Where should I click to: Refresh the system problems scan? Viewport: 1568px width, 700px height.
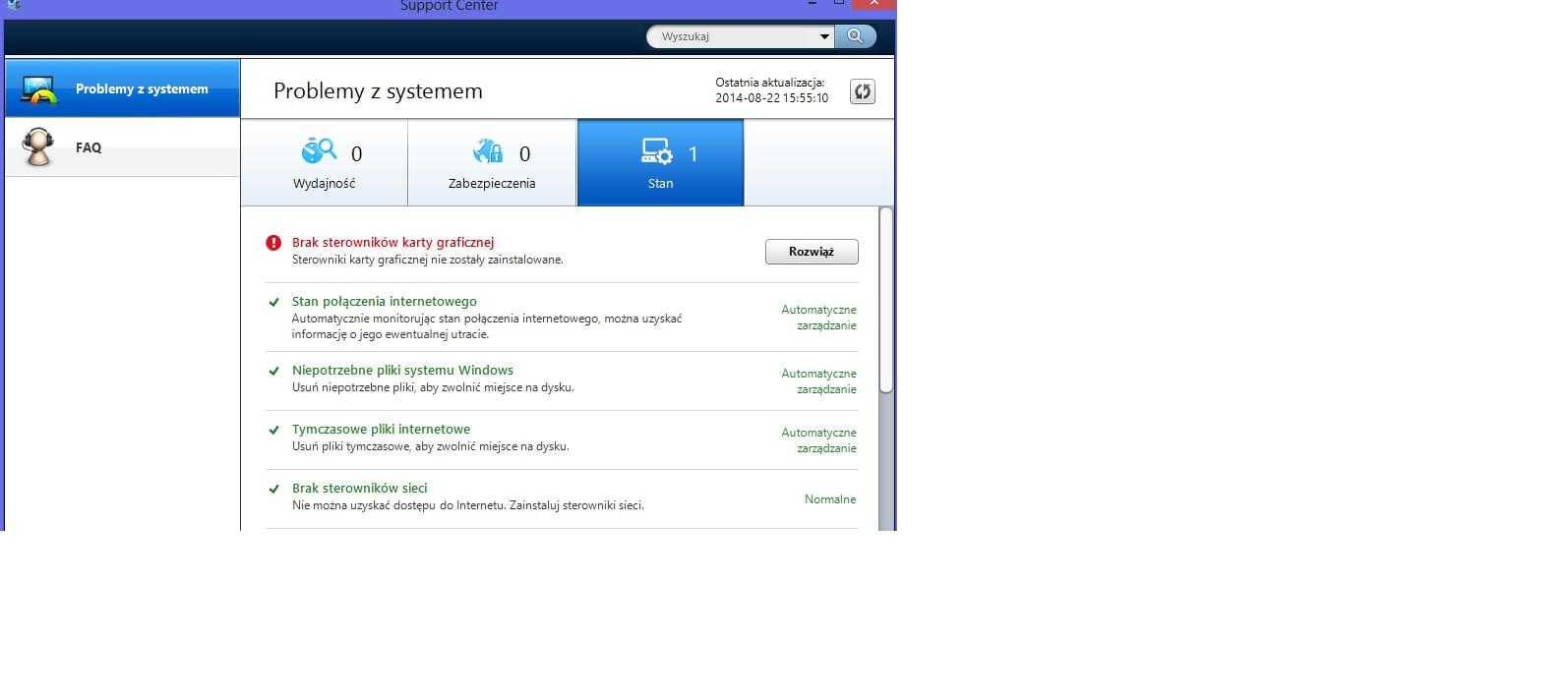(863, 91)
